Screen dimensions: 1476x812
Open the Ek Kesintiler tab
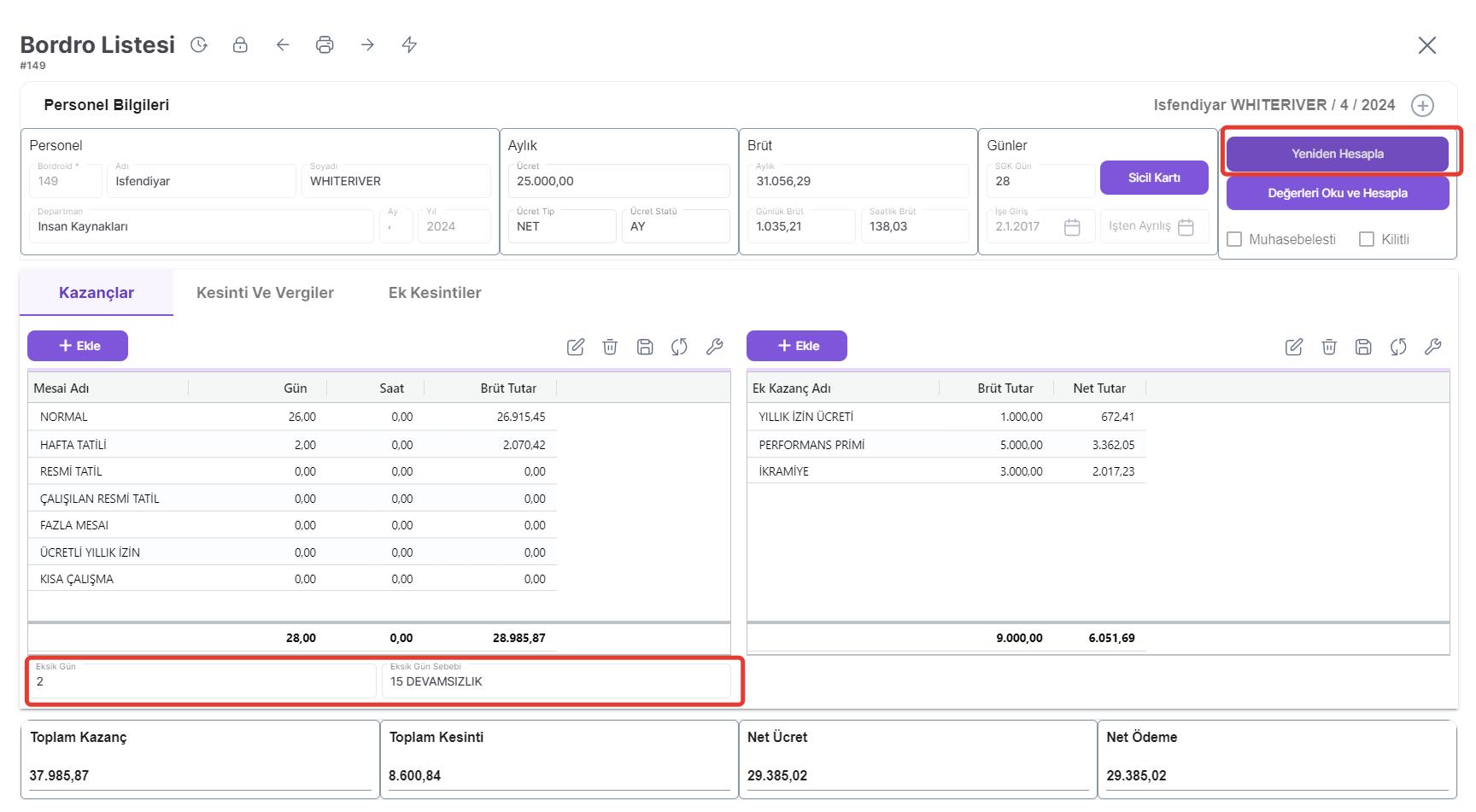tap(434, 293)
